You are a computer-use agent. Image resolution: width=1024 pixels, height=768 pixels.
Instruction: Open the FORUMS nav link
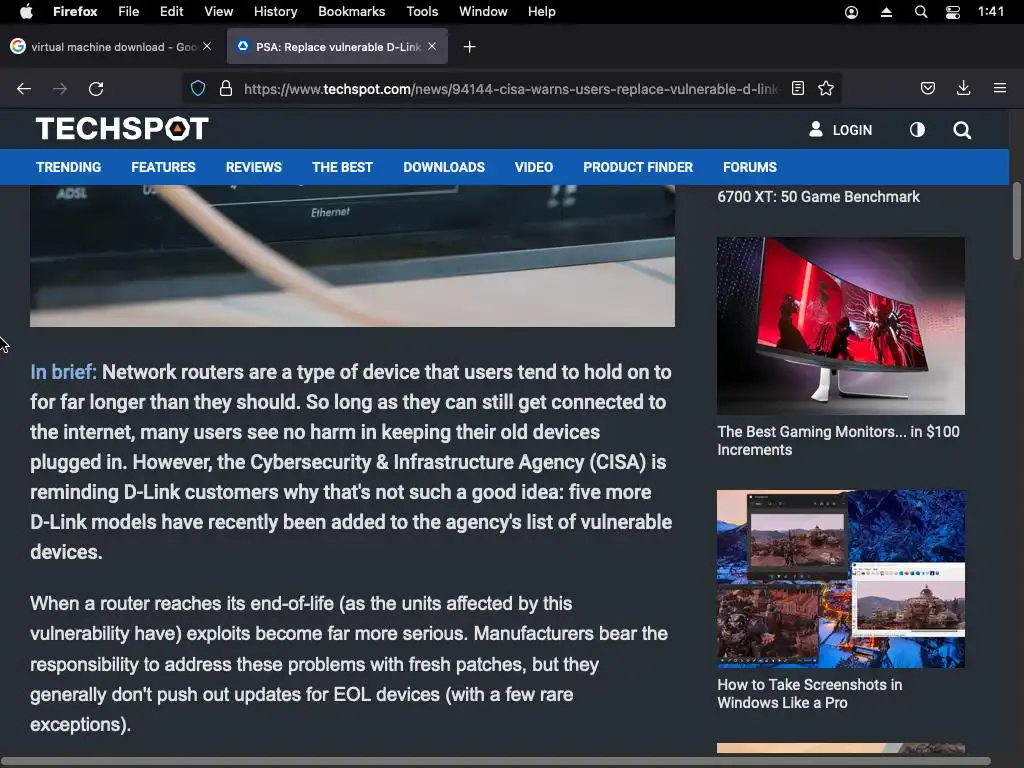(x=750, y=167)
